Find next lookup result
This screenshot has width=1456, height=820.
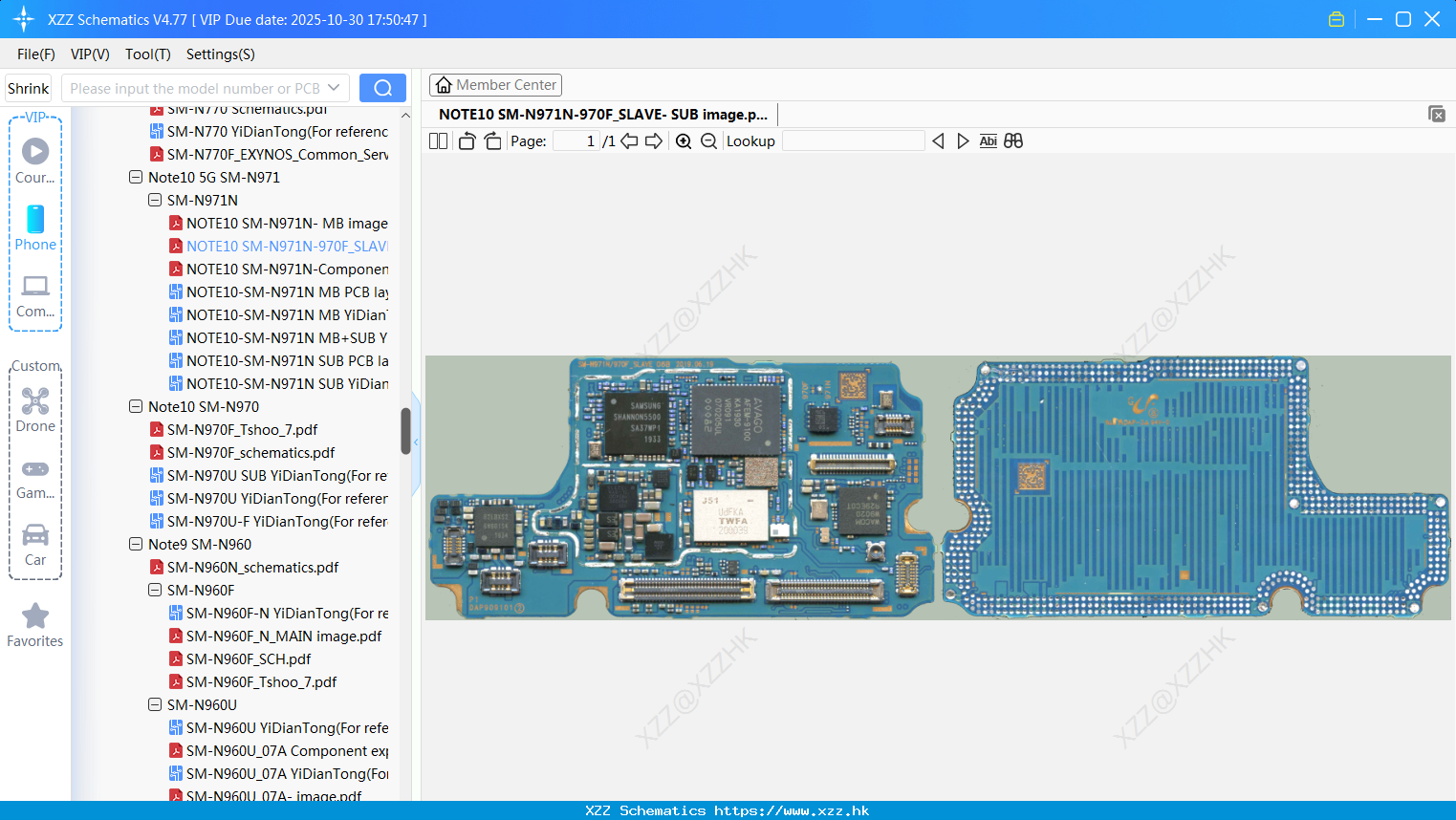(x=963, y=140)
